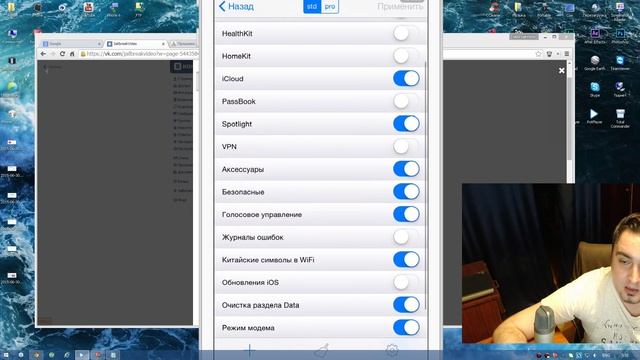Tap the broom clean icon in bottom bar
640x360 pixels.
[x=322, y=350]
